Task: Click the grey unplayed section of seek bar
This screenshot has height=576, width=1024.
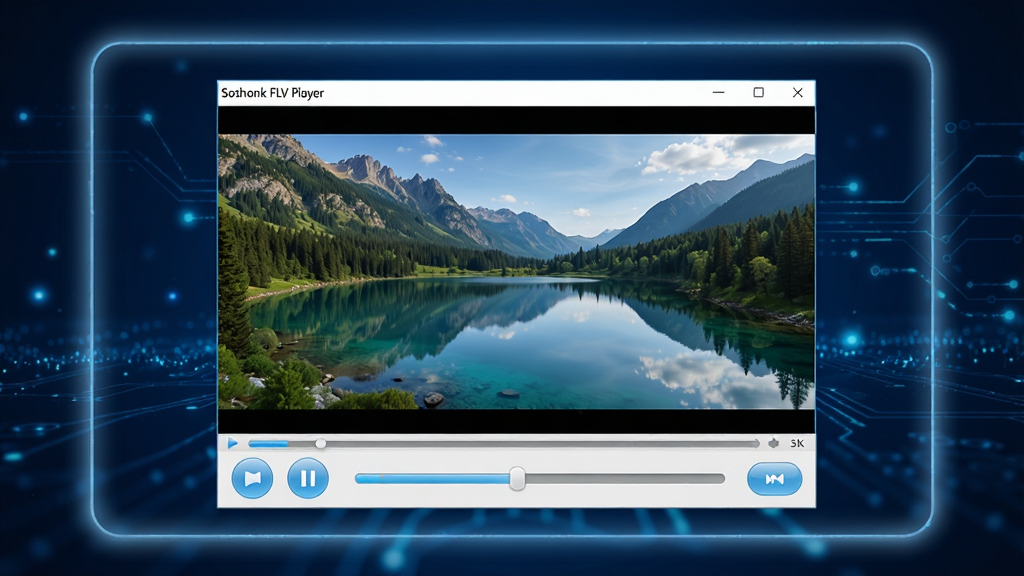Action: click(x=542, y=443)
